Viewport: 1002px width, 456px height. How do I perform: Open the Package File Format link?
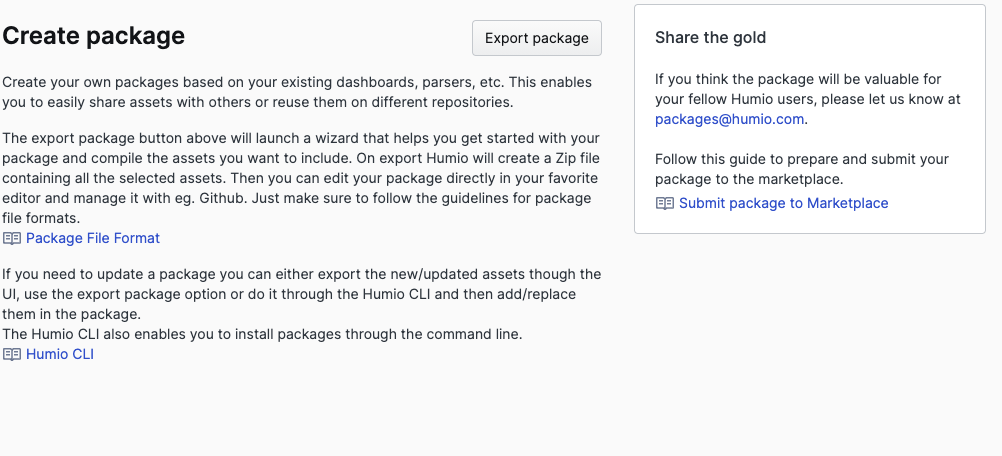tap(92, 238)
